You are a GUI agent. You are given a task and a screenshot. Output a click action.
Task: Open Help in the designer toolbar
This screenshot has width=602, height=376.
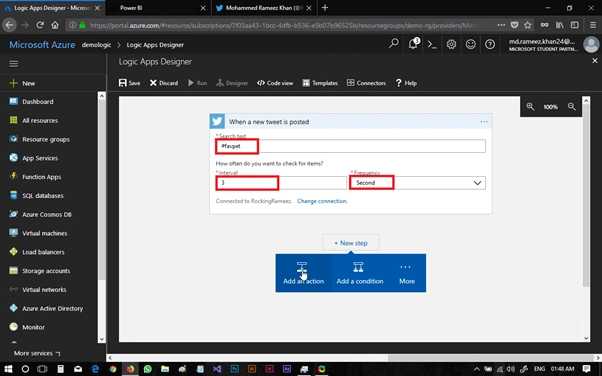click(x=406, y=83)
